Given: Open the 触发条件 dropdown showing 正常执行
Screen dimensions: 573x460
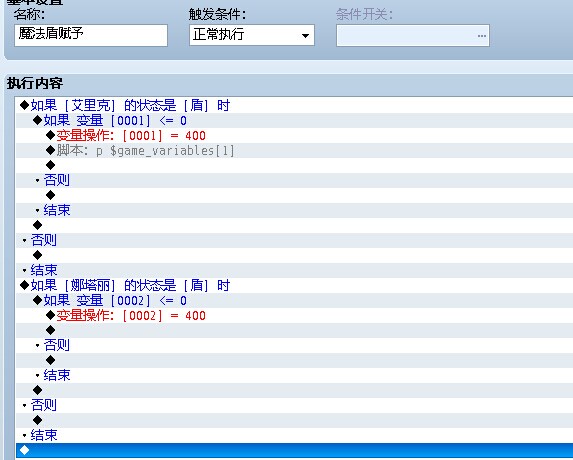Looking at the screenshot, I should pos(252,35).
